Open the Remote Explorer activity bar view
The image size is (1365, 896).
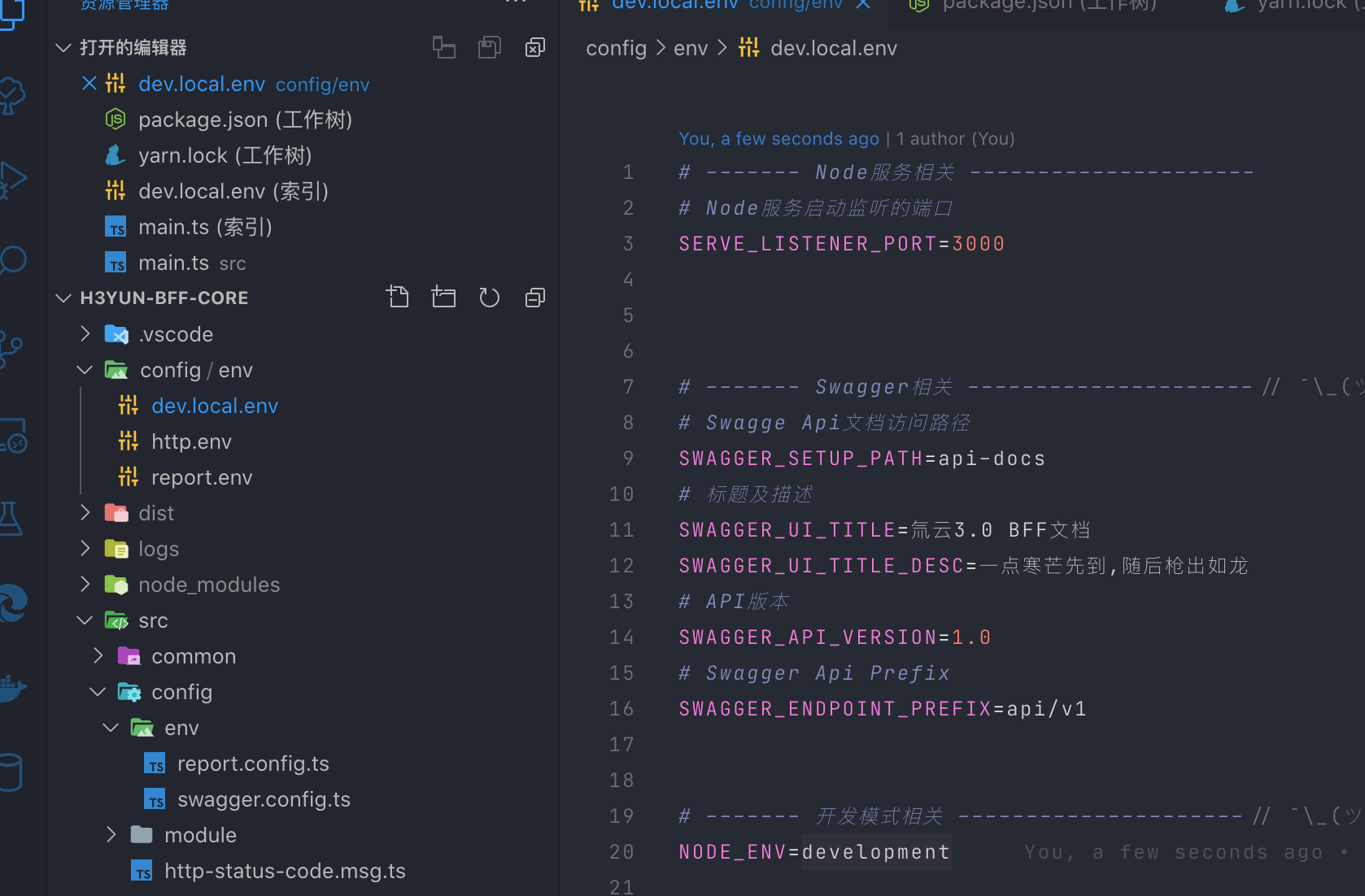13,436
